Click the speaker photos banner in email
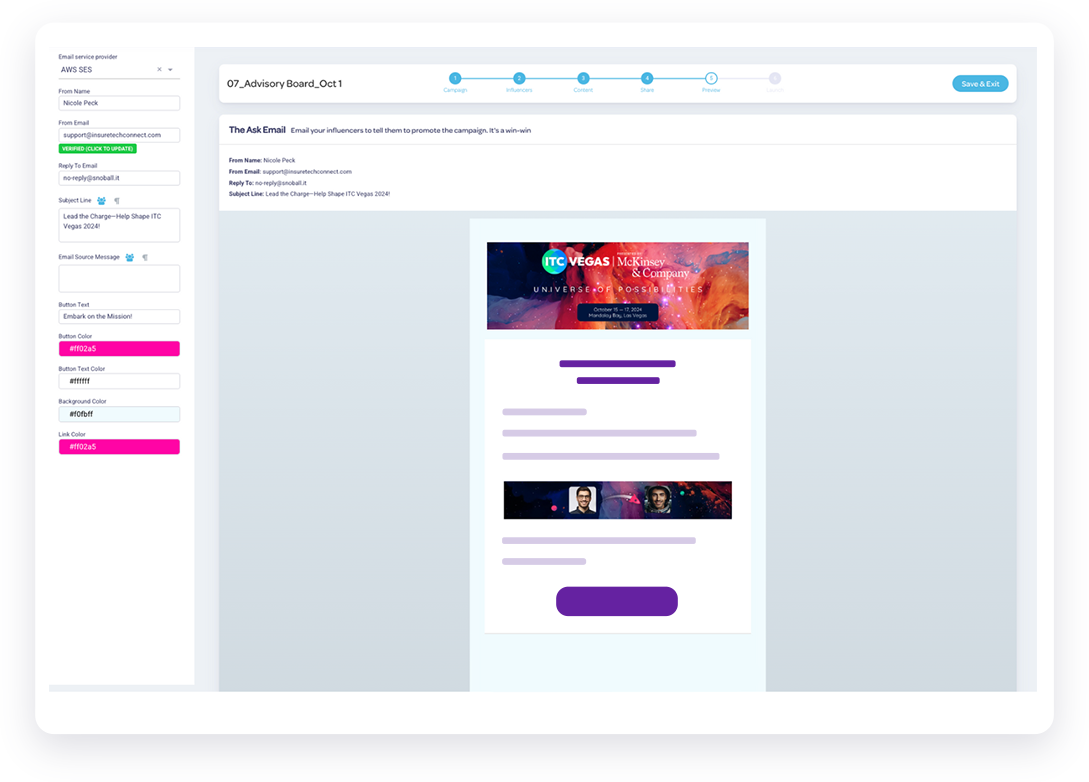Image resolution: width=1089 pixels, height=782 pixels. (x=617, y=500)
